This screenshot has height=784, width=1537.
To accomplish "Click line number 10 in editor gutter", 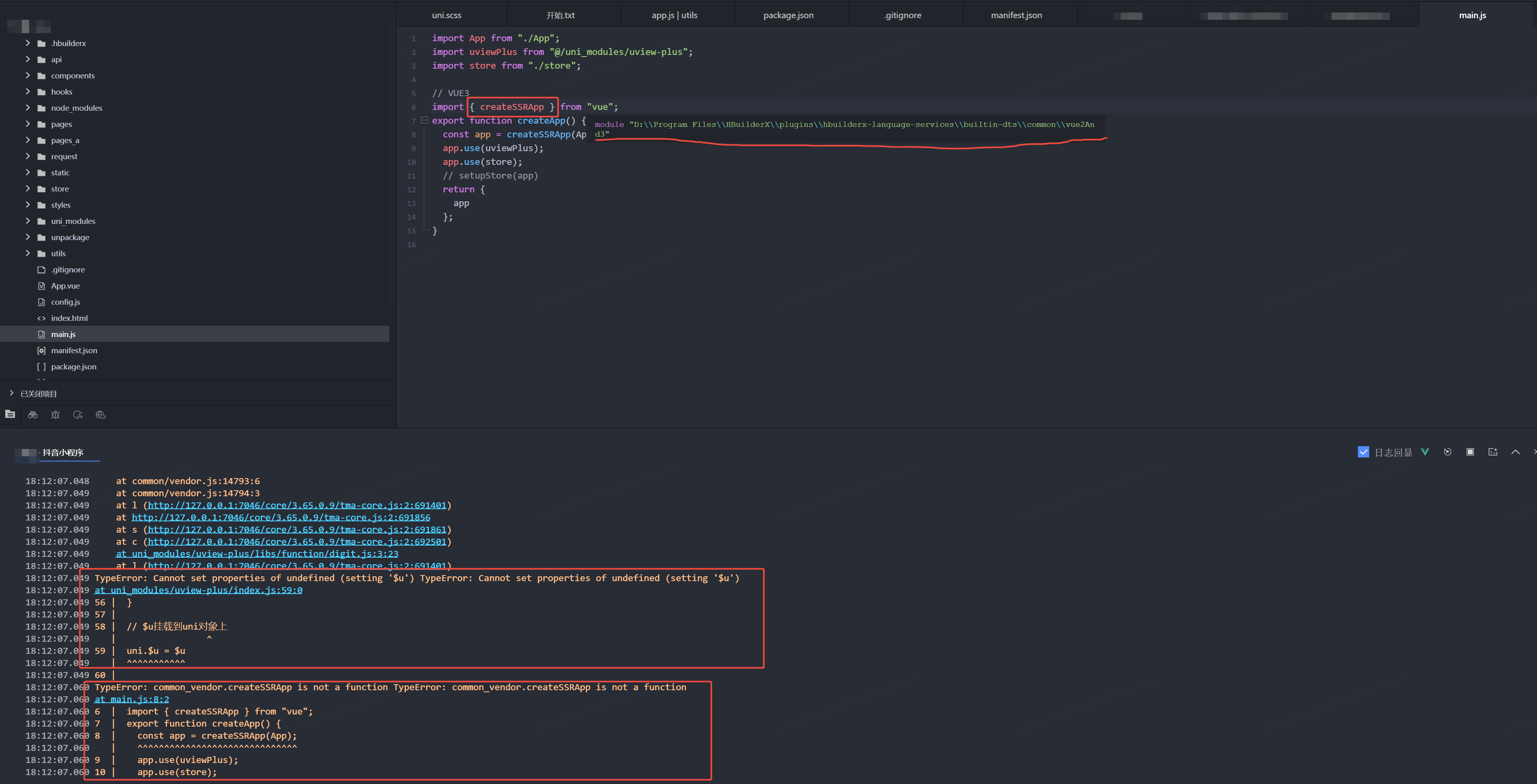I will pyautogui.click(x=411, y=162).
